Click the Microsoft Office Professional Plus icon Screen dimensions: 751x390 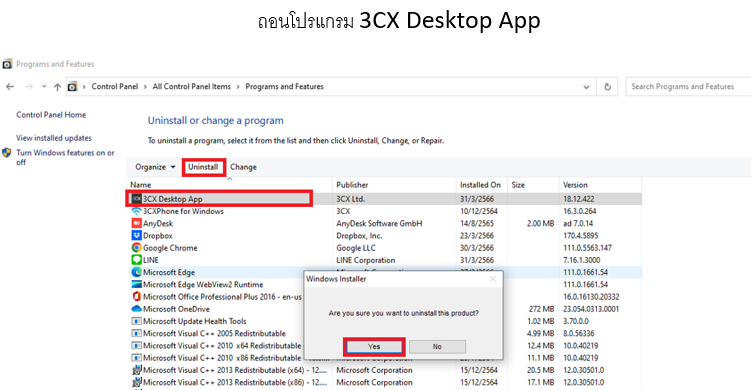click(137, 297)
